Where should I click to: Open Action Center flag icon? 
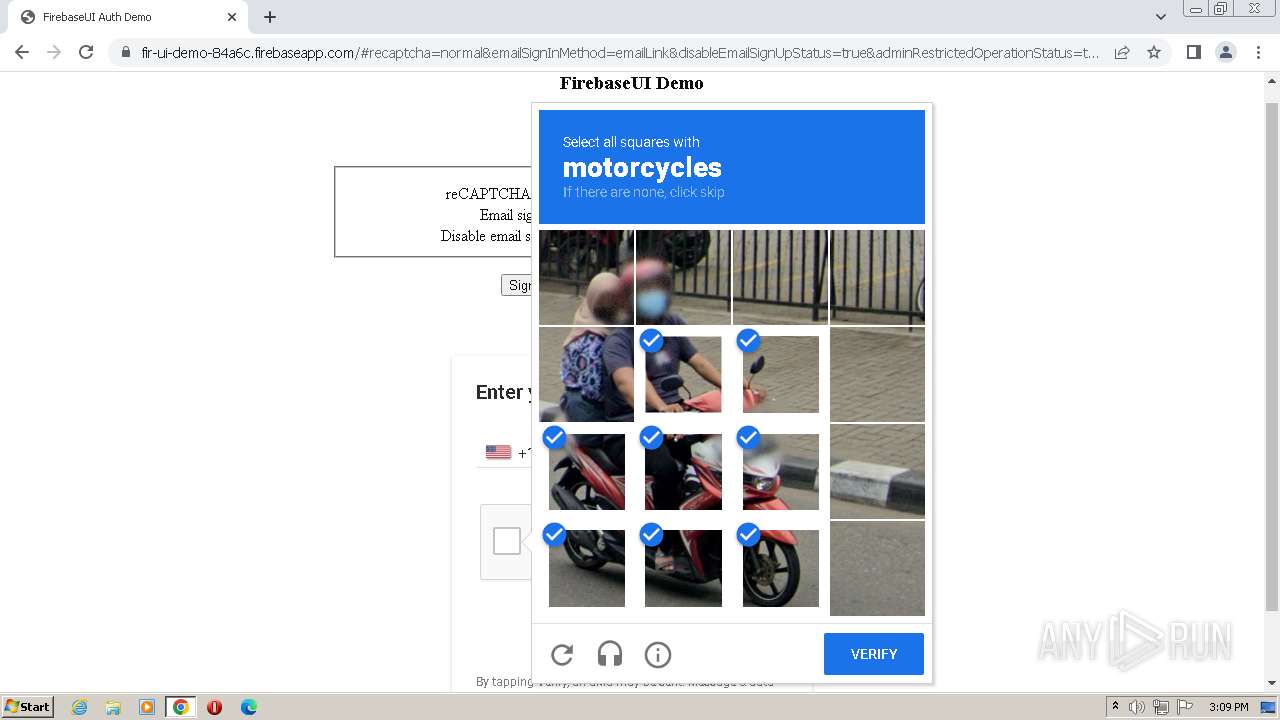click(1184, 707)
